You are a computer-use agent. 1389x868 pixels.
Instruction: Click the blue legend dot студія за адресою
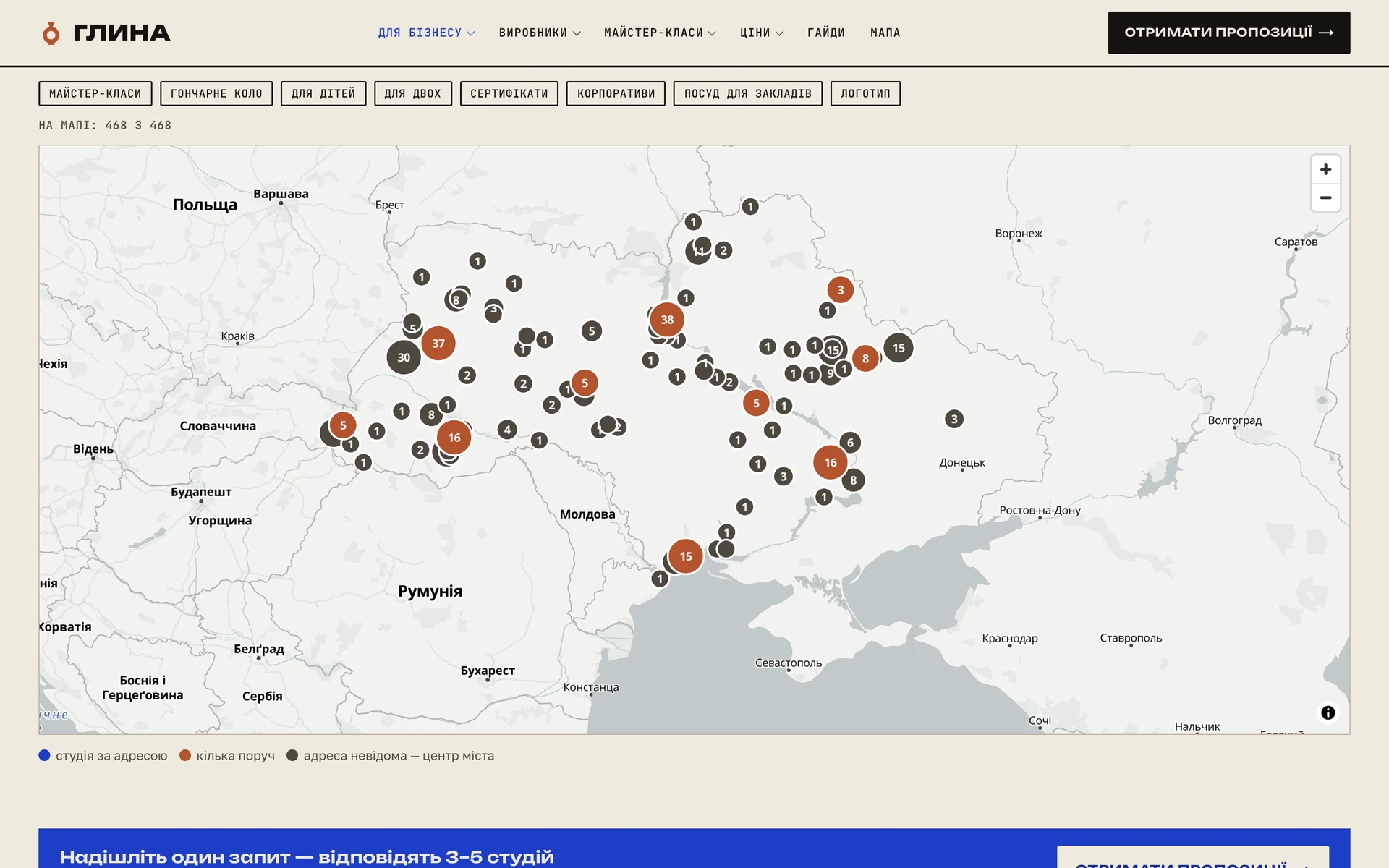[x=44, y=755]
